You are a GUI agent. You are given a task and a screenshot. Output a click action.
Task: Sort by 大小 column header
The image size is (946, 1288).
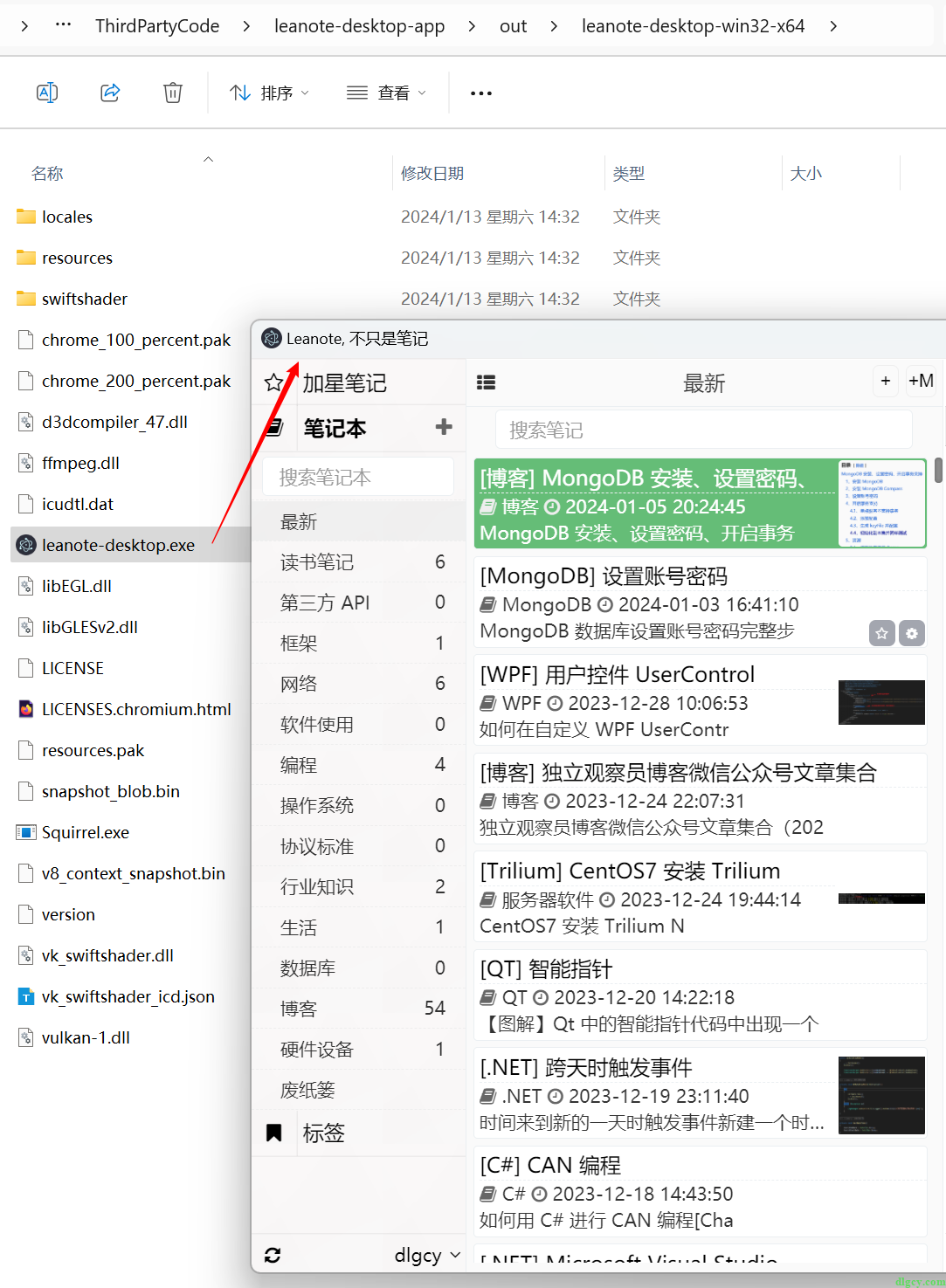(x=806, y=173)
